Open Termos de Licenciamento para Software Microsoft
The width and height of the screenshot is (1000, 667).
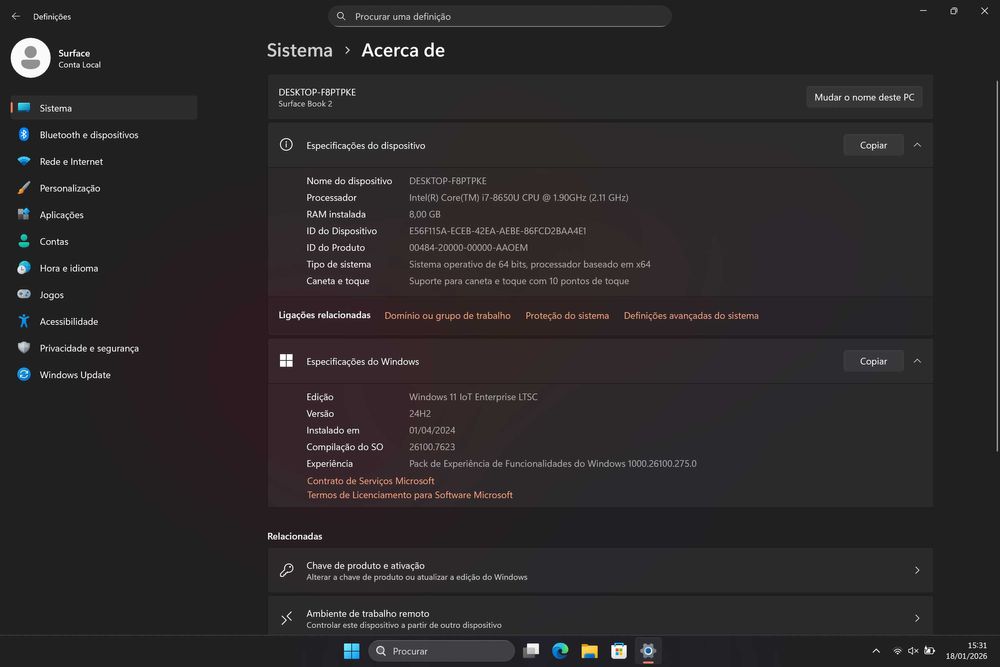409,495
